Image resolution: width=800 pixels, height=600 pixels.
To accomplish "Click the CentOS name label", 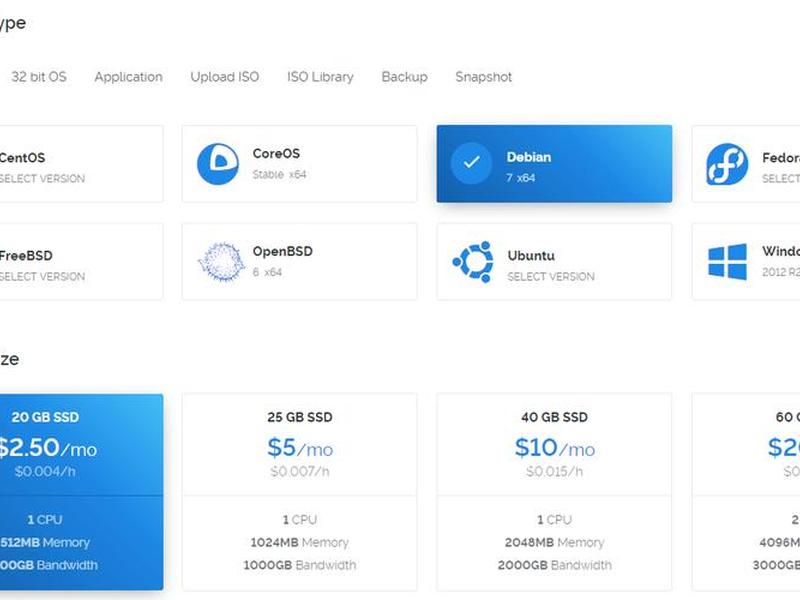I will [x=22, y=158].
